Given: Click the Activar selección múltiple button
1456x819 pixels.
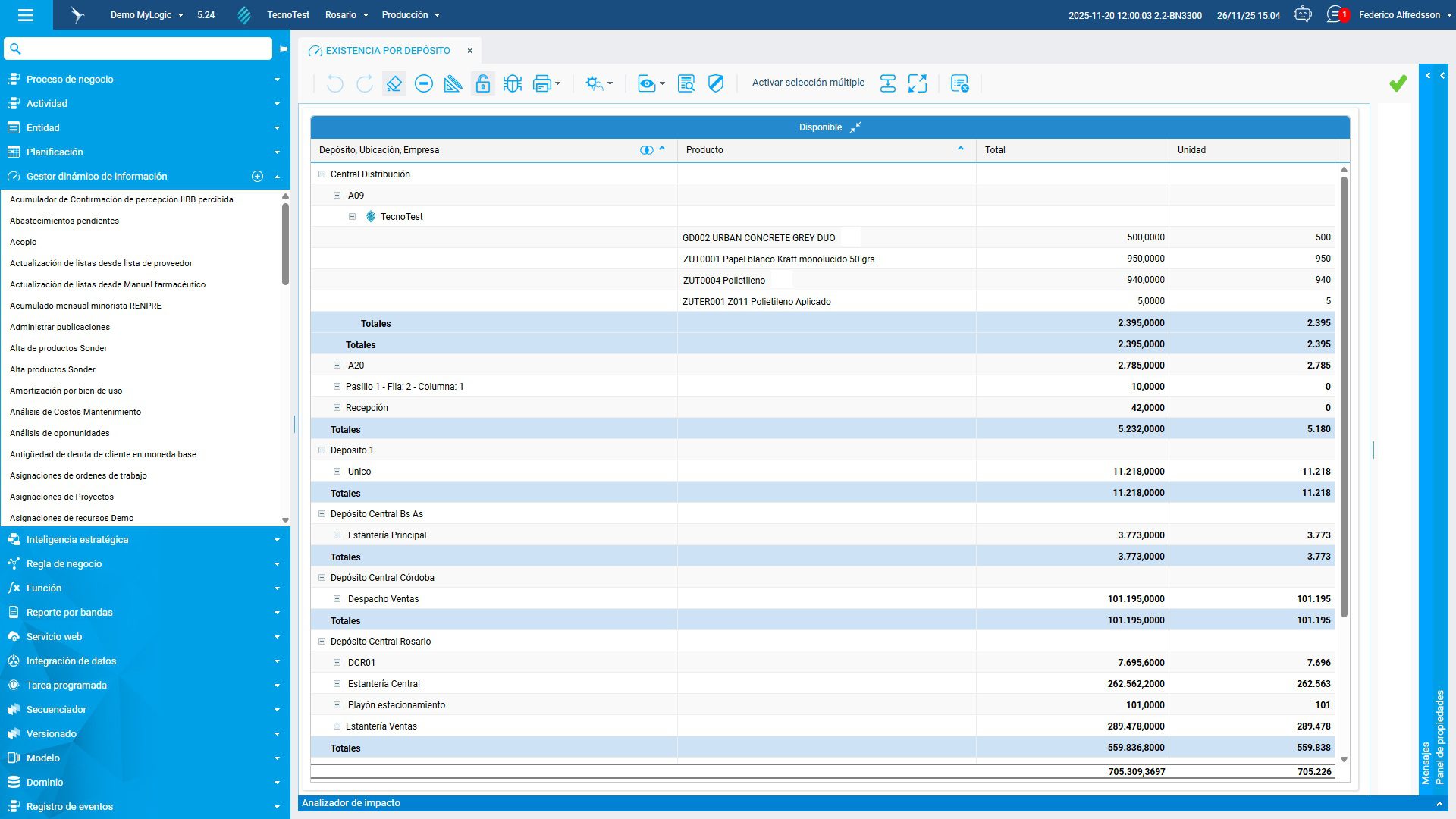Looking at the screenshot, I should click(808, 83).
